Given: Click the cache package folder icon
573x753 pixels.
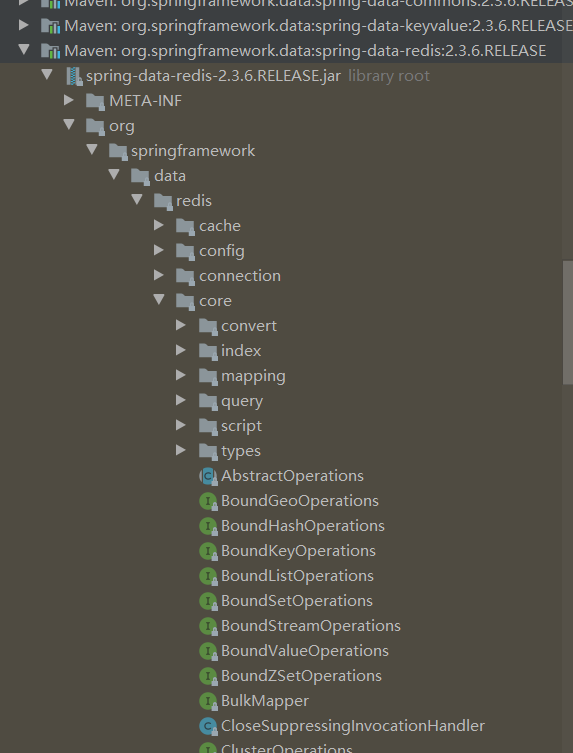Looking at the screenshot, I should pyautogui.click(x=185, y=226).
